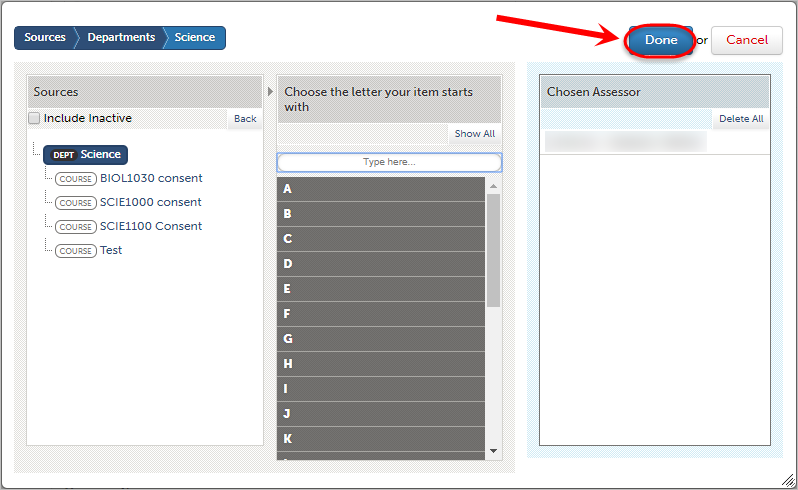
Task: Click the Done button
Action: (661, 40)
